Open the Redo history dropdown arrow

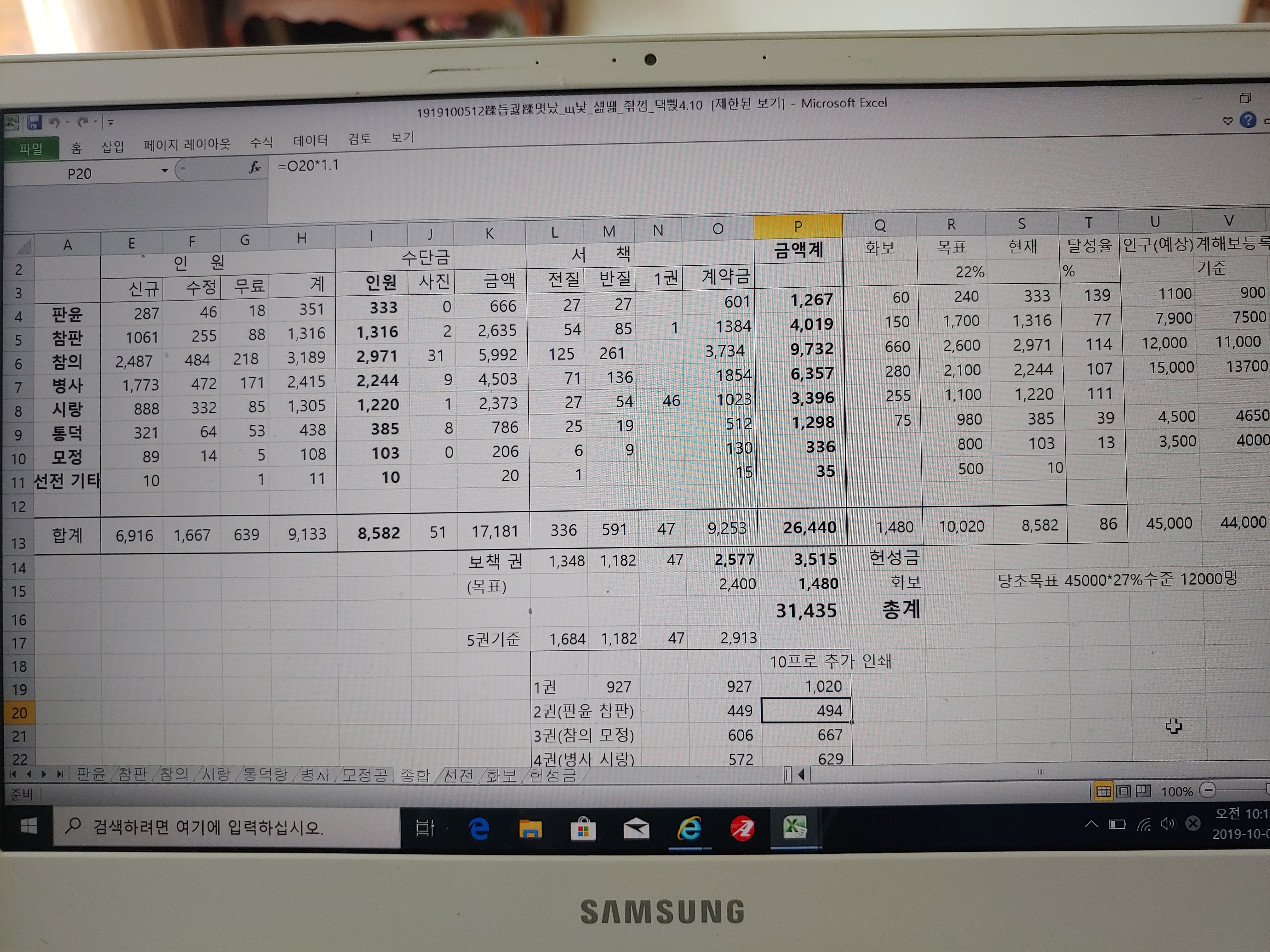tap(95, 122)
